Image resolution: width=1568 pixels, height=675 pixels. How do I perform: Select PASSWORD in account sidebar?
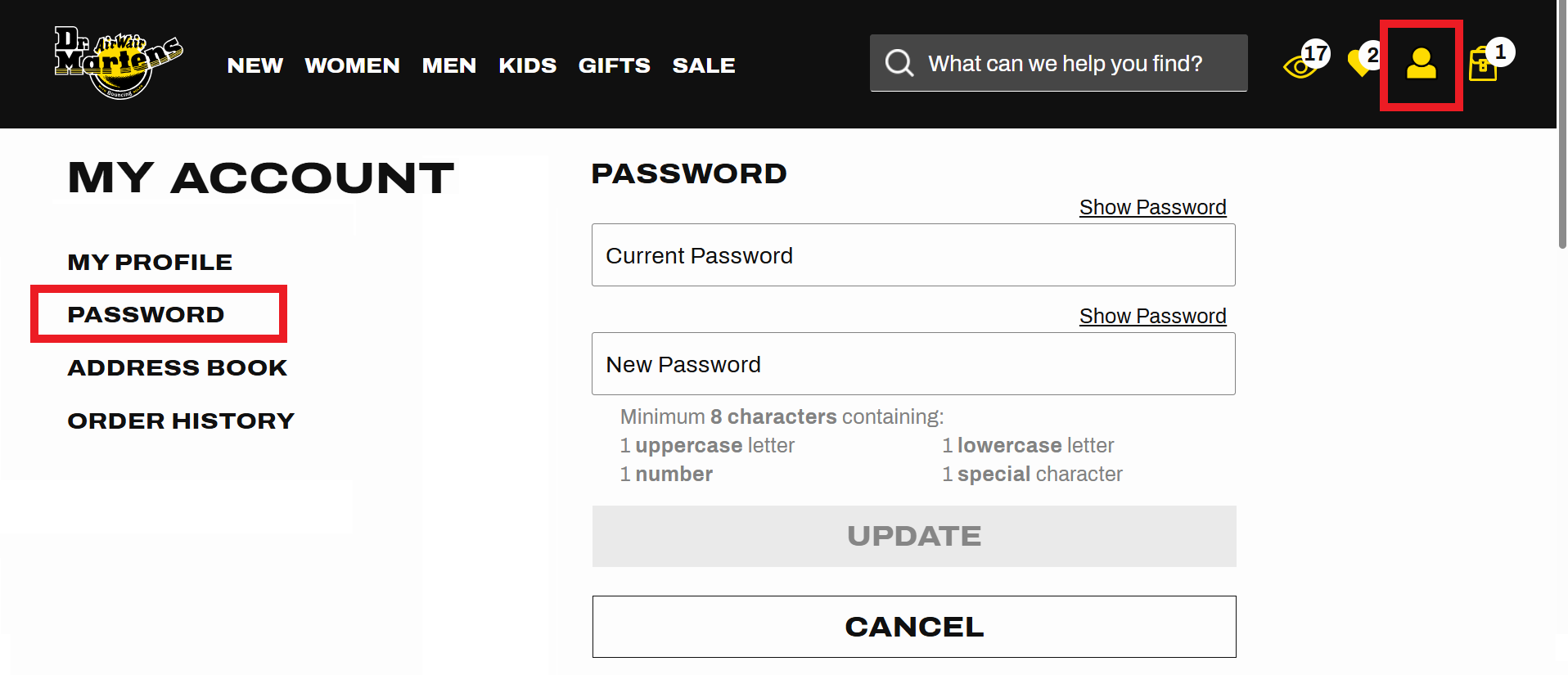pyautogui.click(x=146, y=315)
